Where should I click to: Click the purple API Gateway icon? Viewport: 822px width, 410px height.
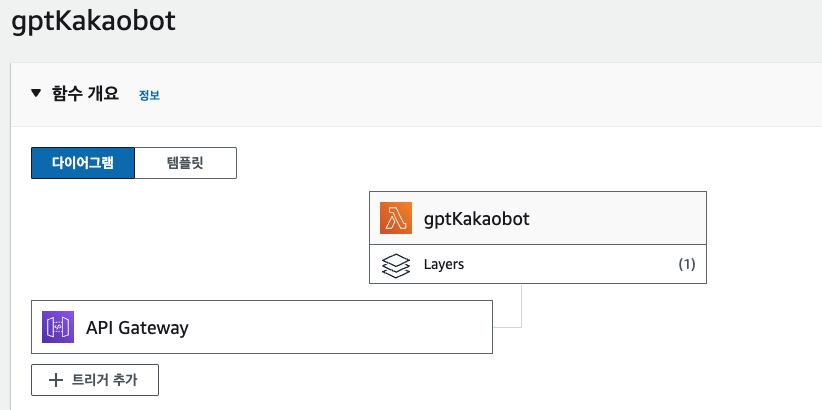click(x=58, y=327)
